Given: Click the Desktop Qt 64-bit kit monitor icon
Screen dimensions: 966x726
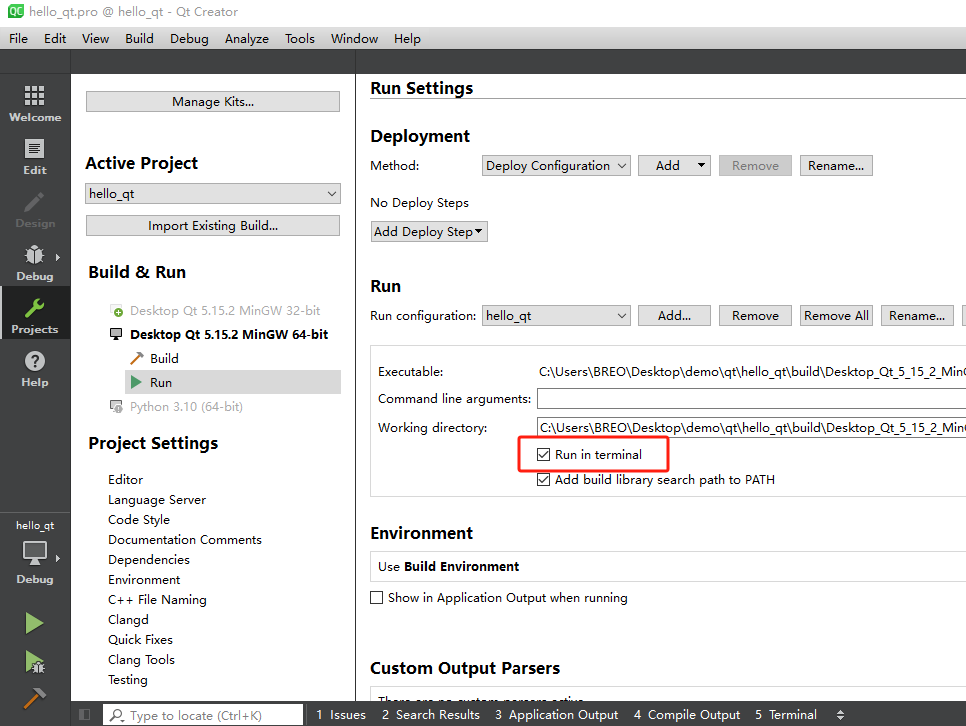Looking at the screenshot, I should pyautogui.click(x=116, y=334).
